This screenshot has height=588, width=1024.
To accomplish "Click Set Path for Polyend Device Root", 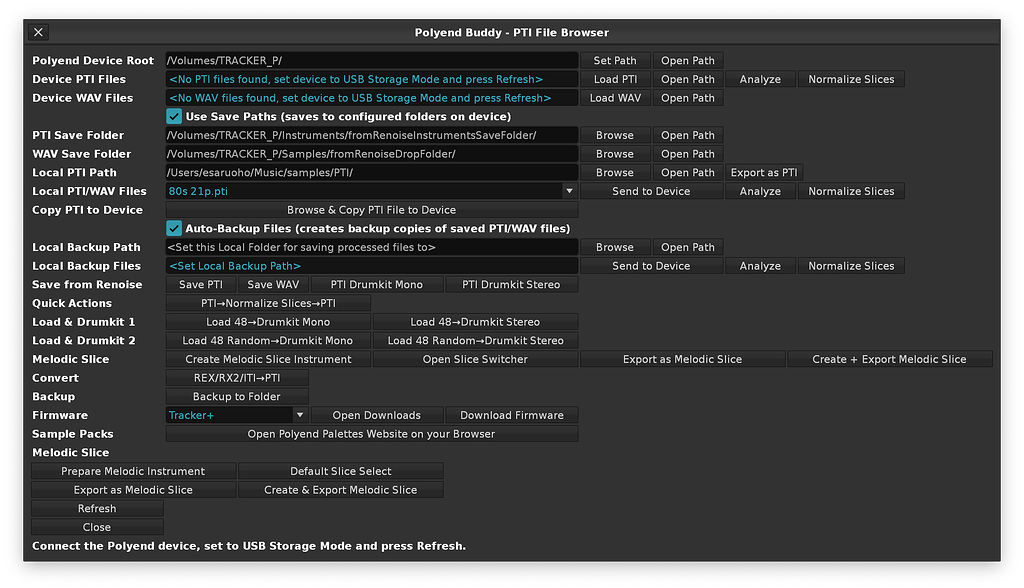I will tap(614, 60).
